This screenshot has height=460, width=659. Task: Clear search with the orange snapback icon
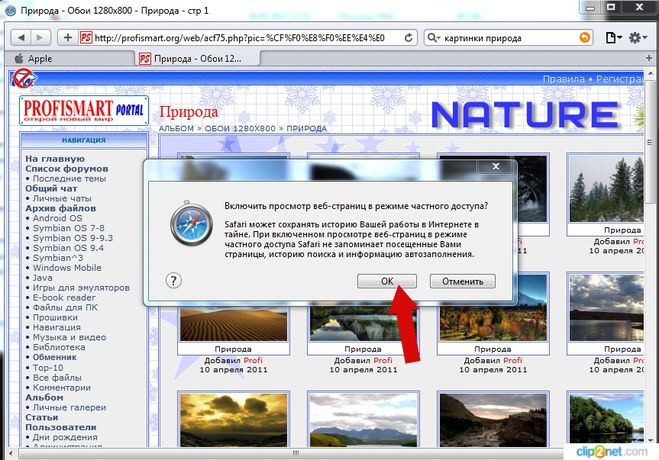[x=584, y=38]
